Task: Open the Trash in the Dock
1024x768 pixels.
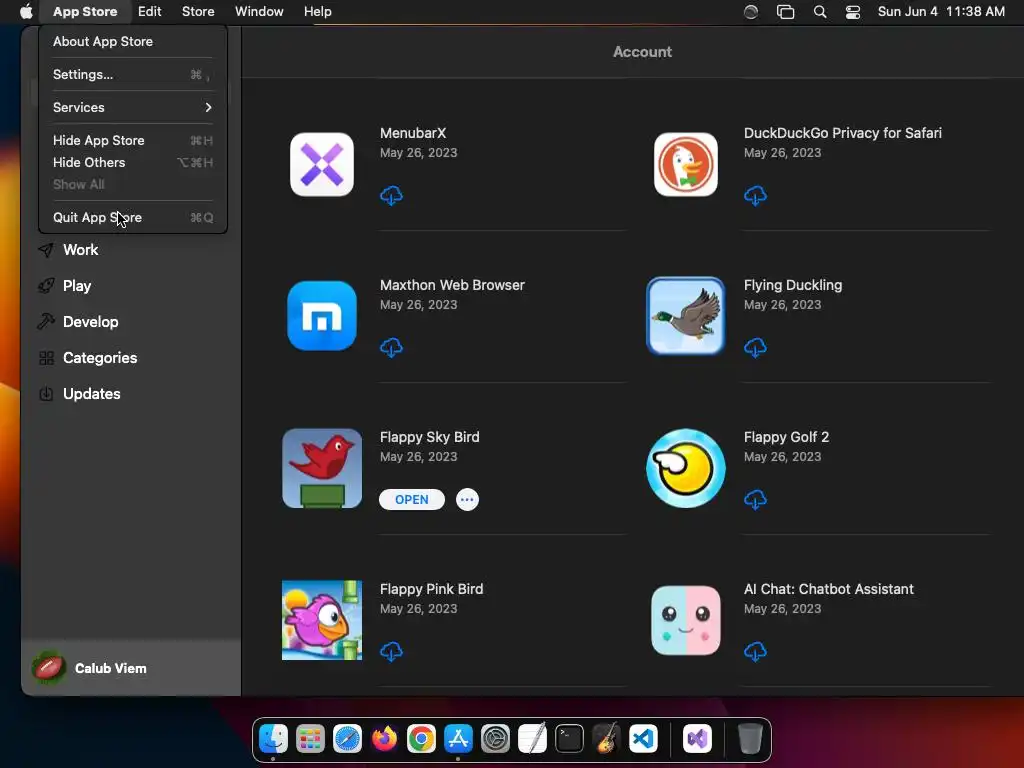Action: pos(750,739)
